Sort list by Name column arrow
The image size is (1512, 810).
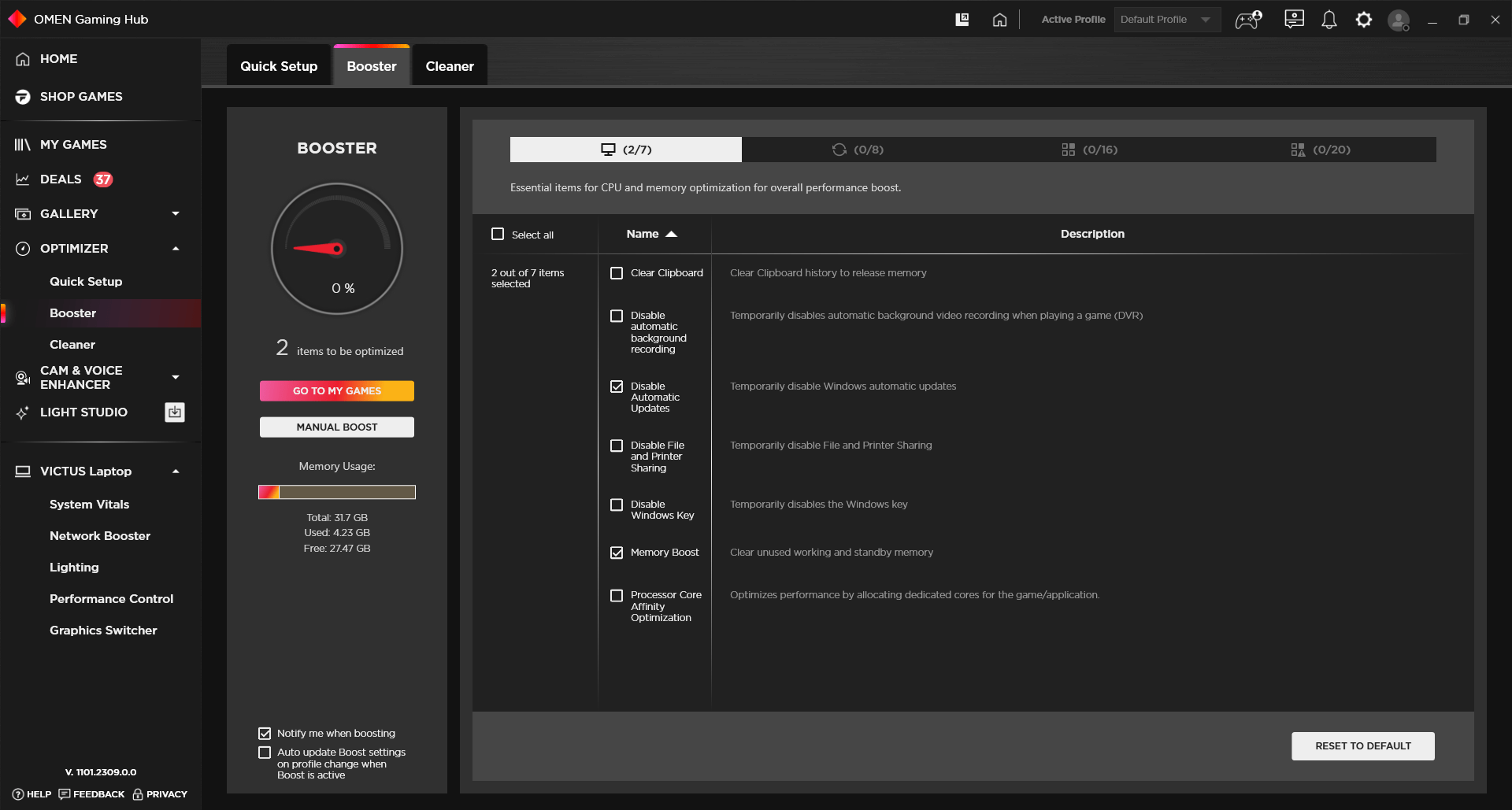(672, 234)
